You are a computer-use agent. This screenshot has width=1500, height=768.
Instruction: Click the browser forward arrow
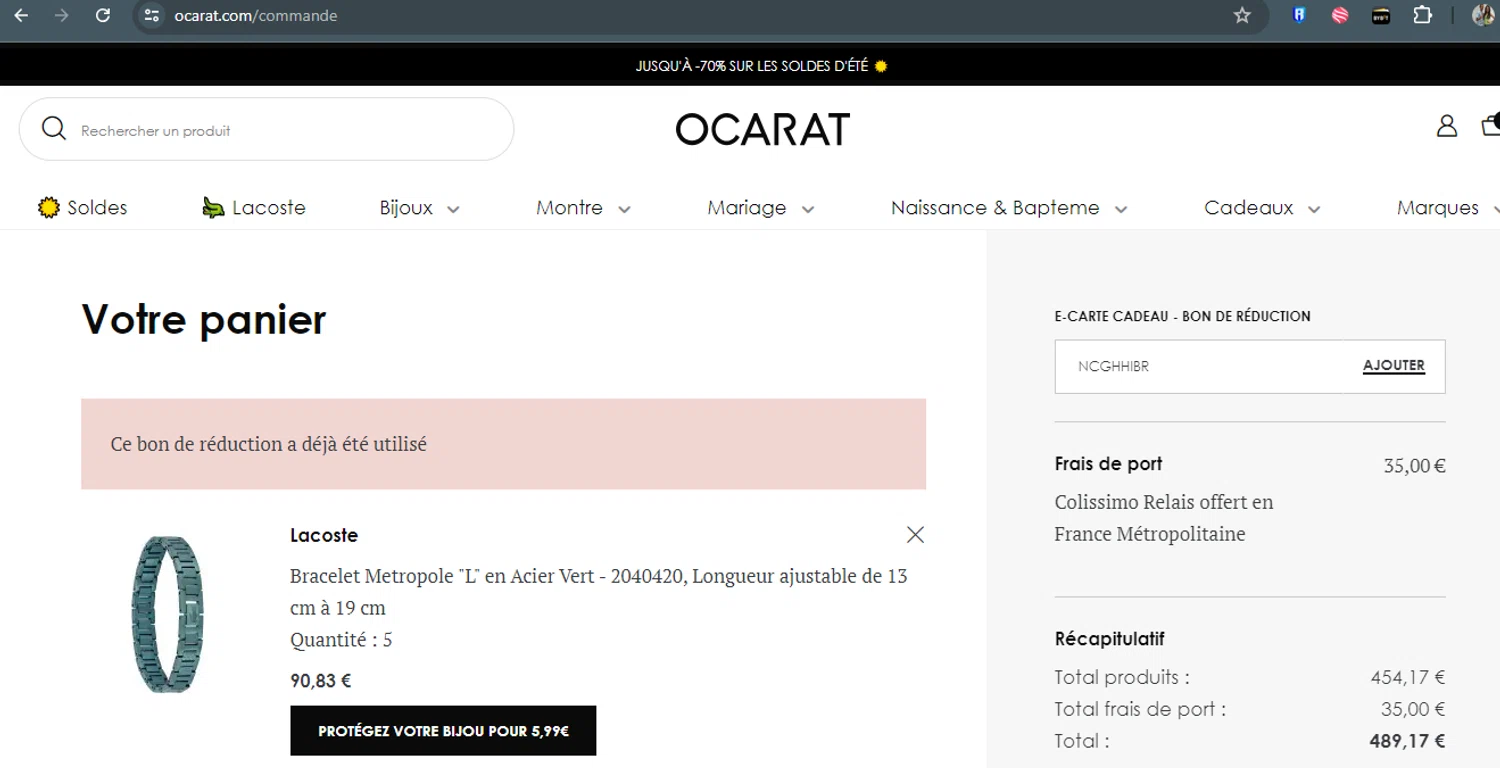click(x=62, y=15)
